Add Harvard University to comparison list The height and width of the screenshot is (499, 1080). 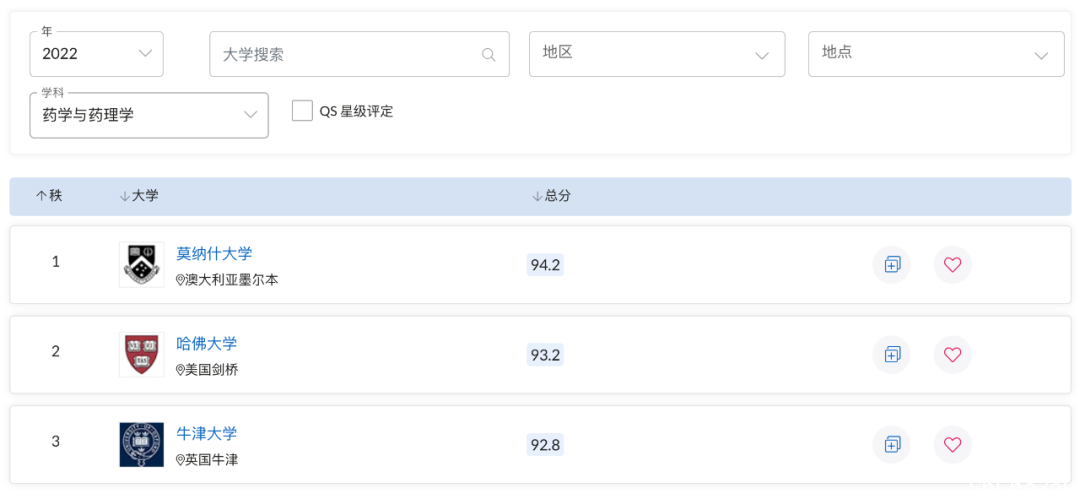click(x=891, y=354)
